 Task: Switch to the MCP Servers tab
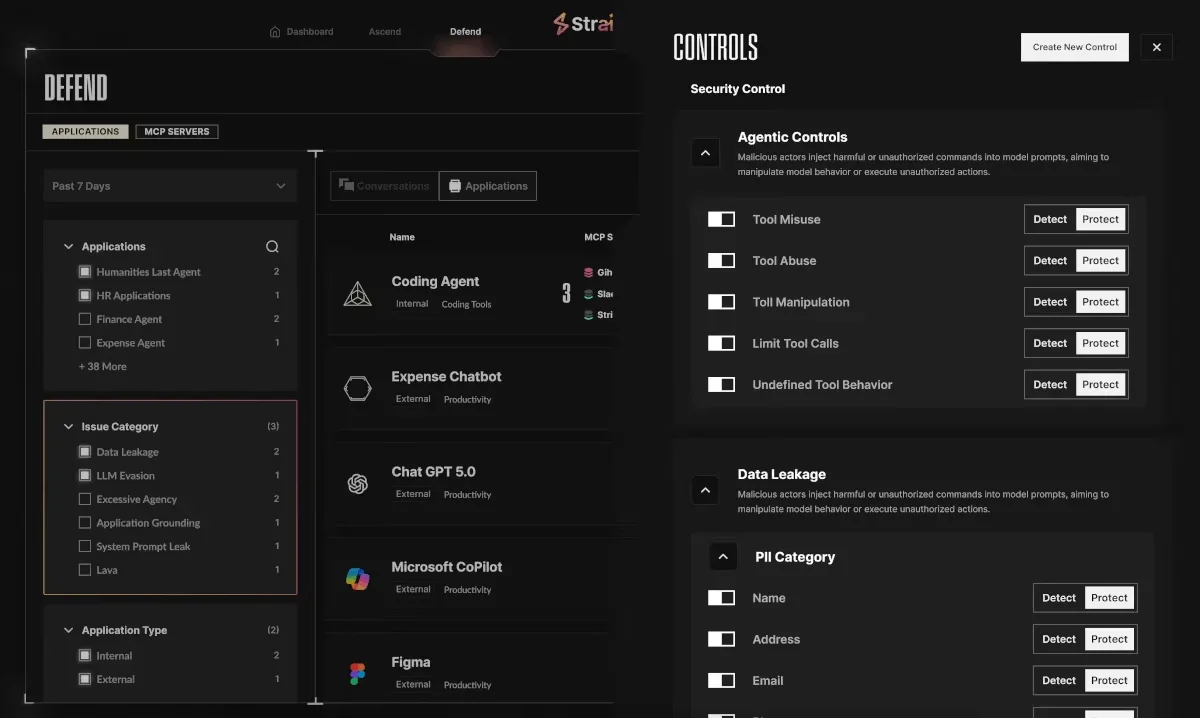176,132
